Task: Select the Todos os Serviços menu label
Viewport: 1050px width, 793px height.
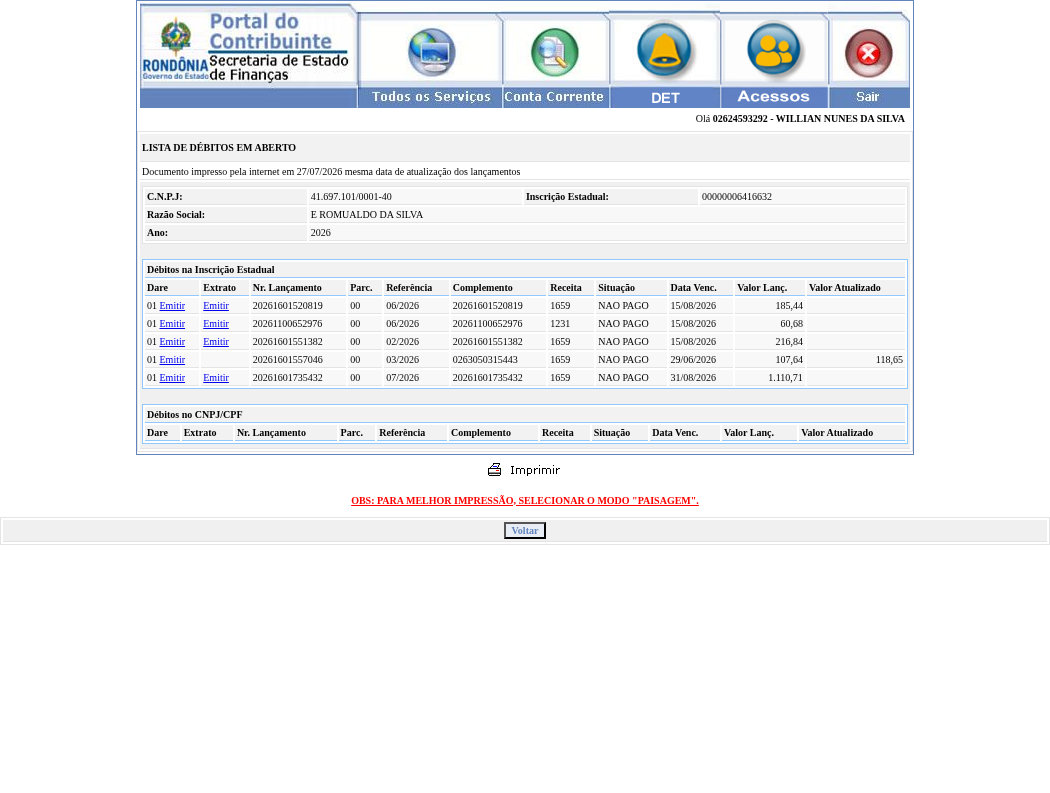Action: [x=431, y=96]
